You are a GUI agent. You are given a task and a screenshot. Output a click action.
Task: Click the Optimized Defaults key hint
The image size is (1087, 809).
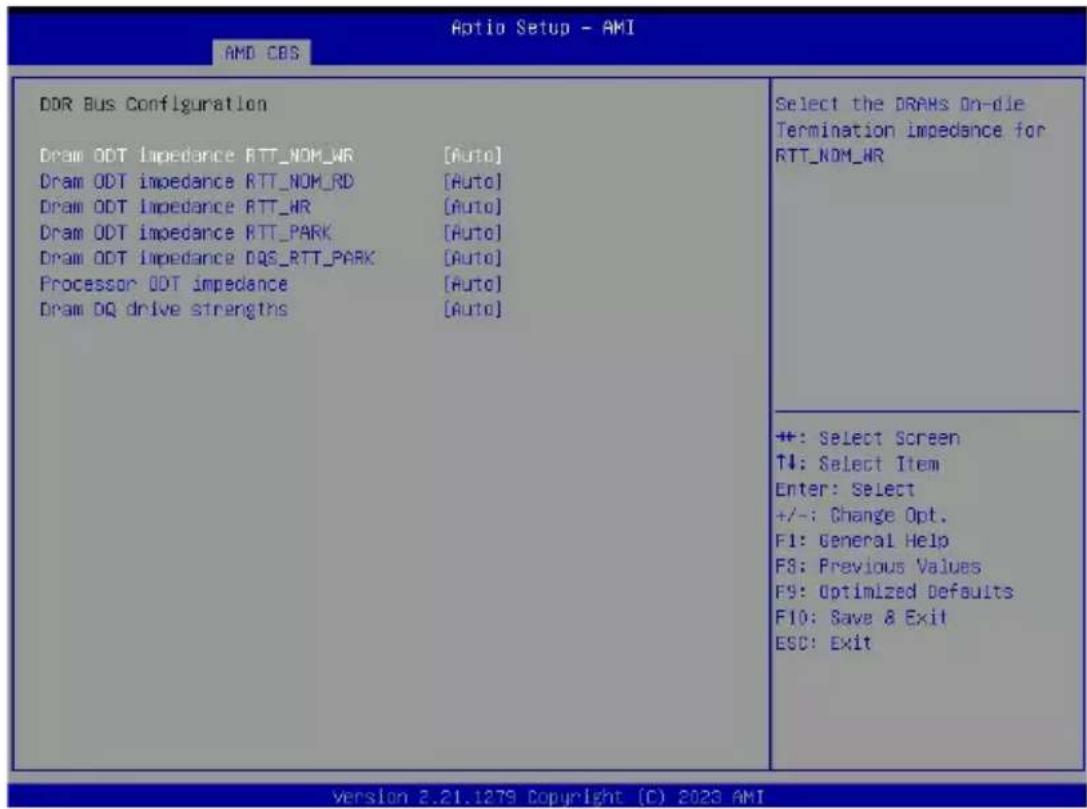[894, 592]
